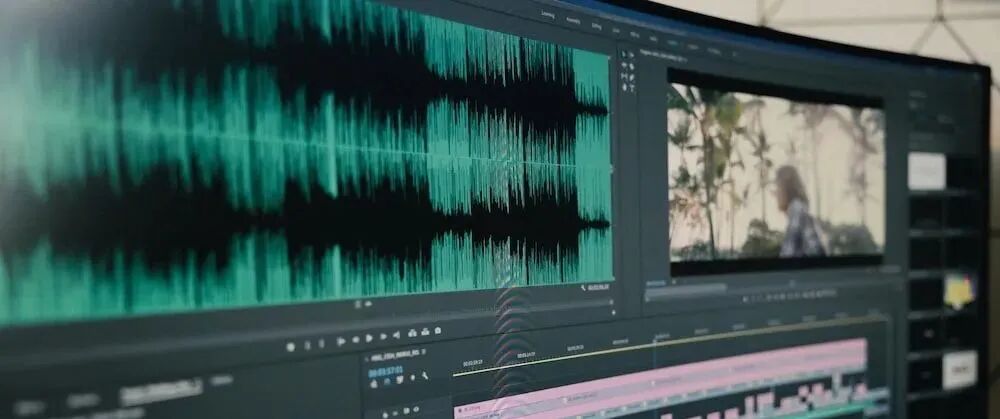Select the top white thumbnail in right panel

coord(927,171)
